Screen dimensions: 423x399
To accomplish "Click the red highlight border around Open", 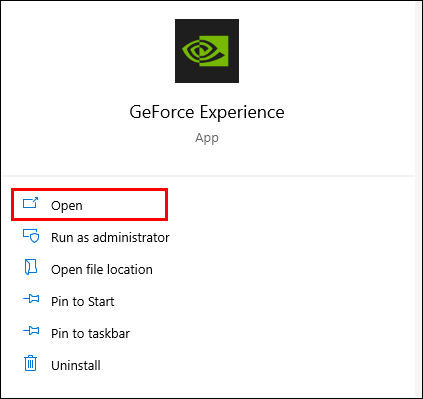I will pyautogui.click(x=89, y=190).
